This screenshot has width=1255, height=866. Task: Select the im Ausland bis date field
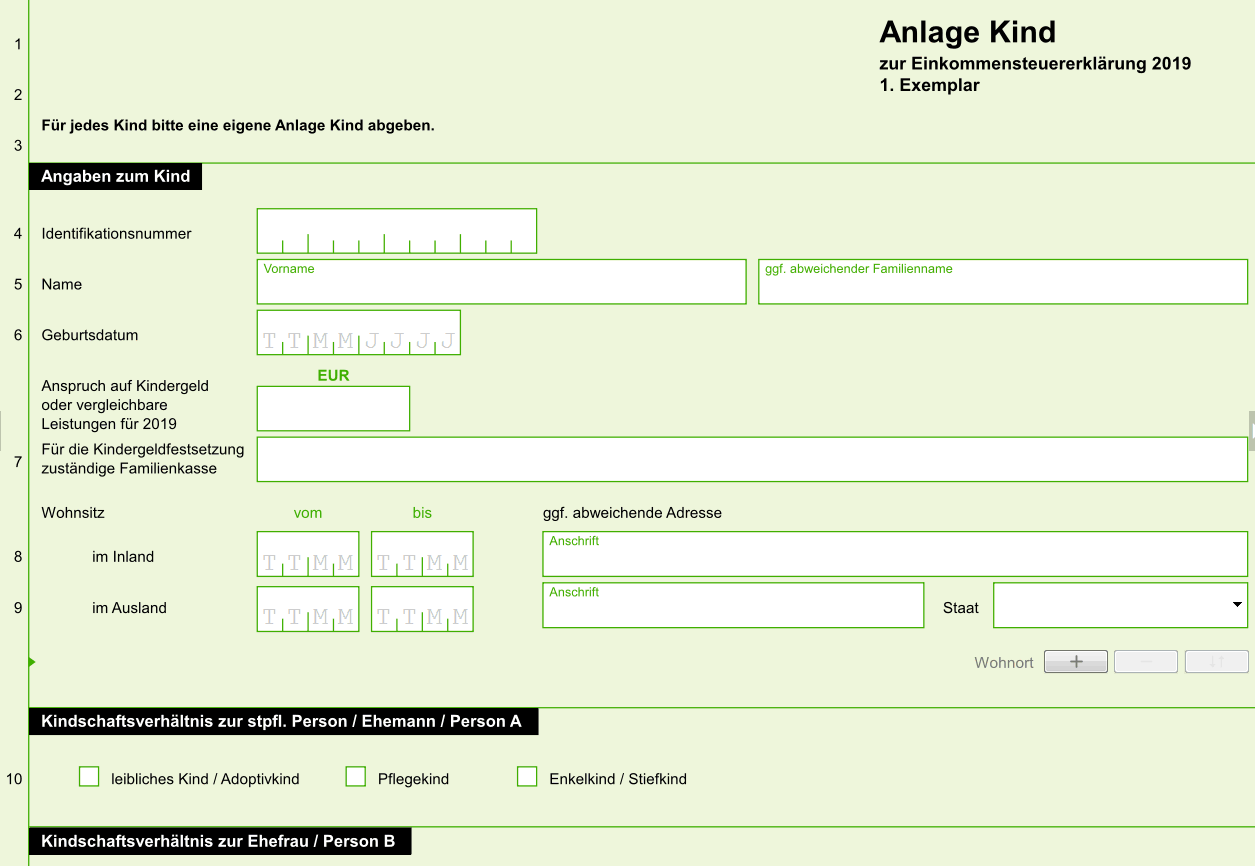point(422,609)
